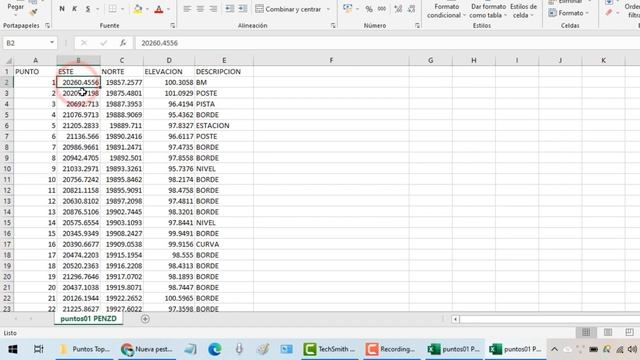Select cell with ELEVACION heading
The width and height of the screenshot is (640, 360).
169,71
